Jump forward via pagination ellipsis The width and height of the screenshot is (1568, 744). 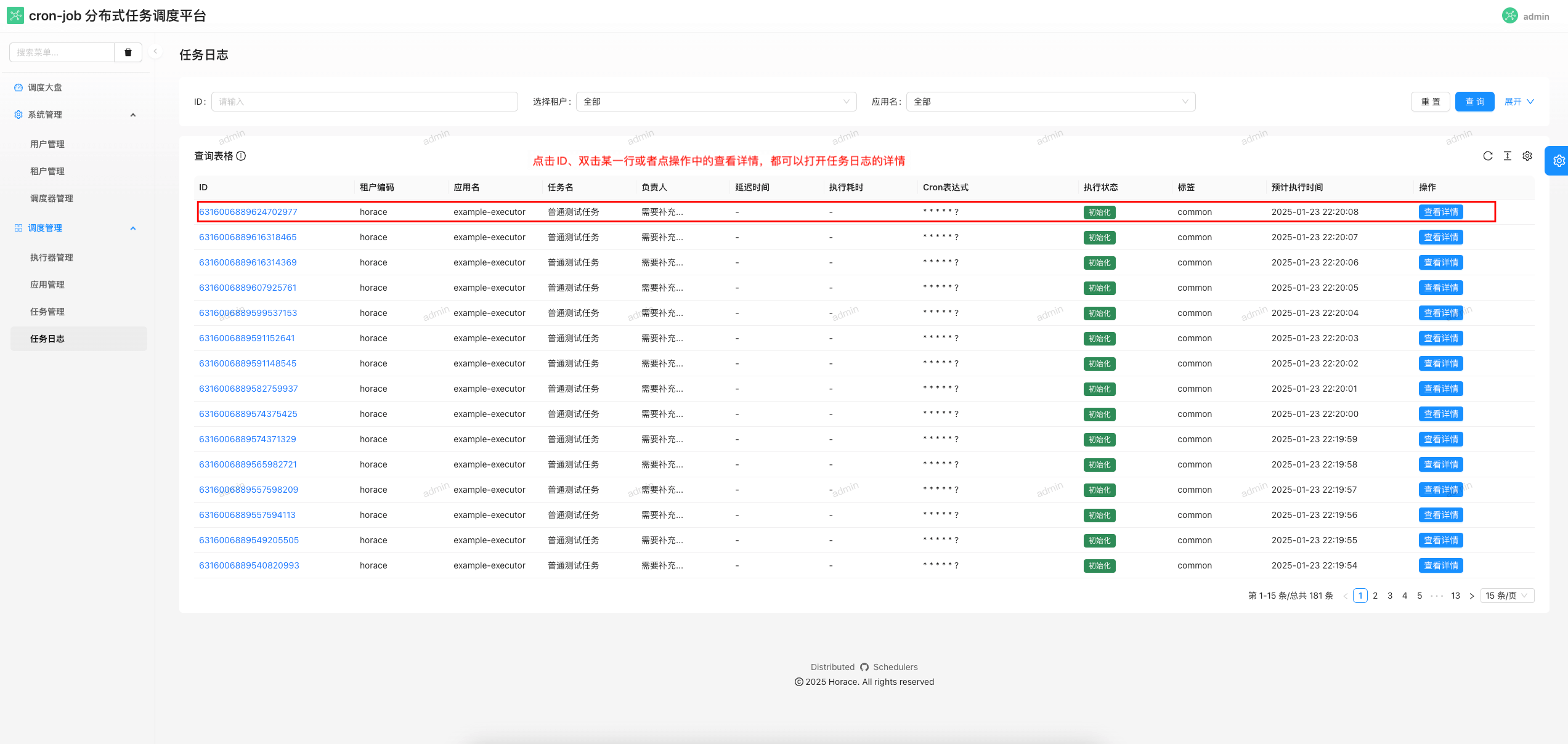pos(1437,596)
